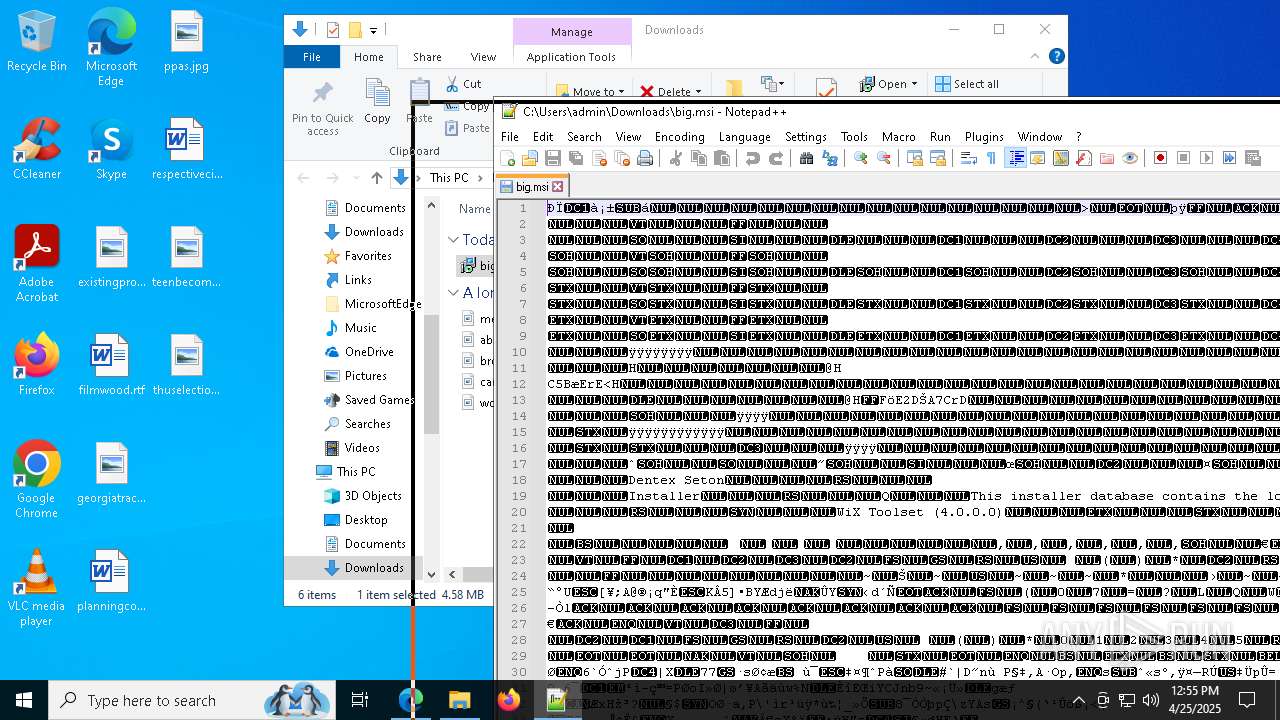
Task: Click the Close document icon in Notepad++ toolbar
Action: coord(599,158)
